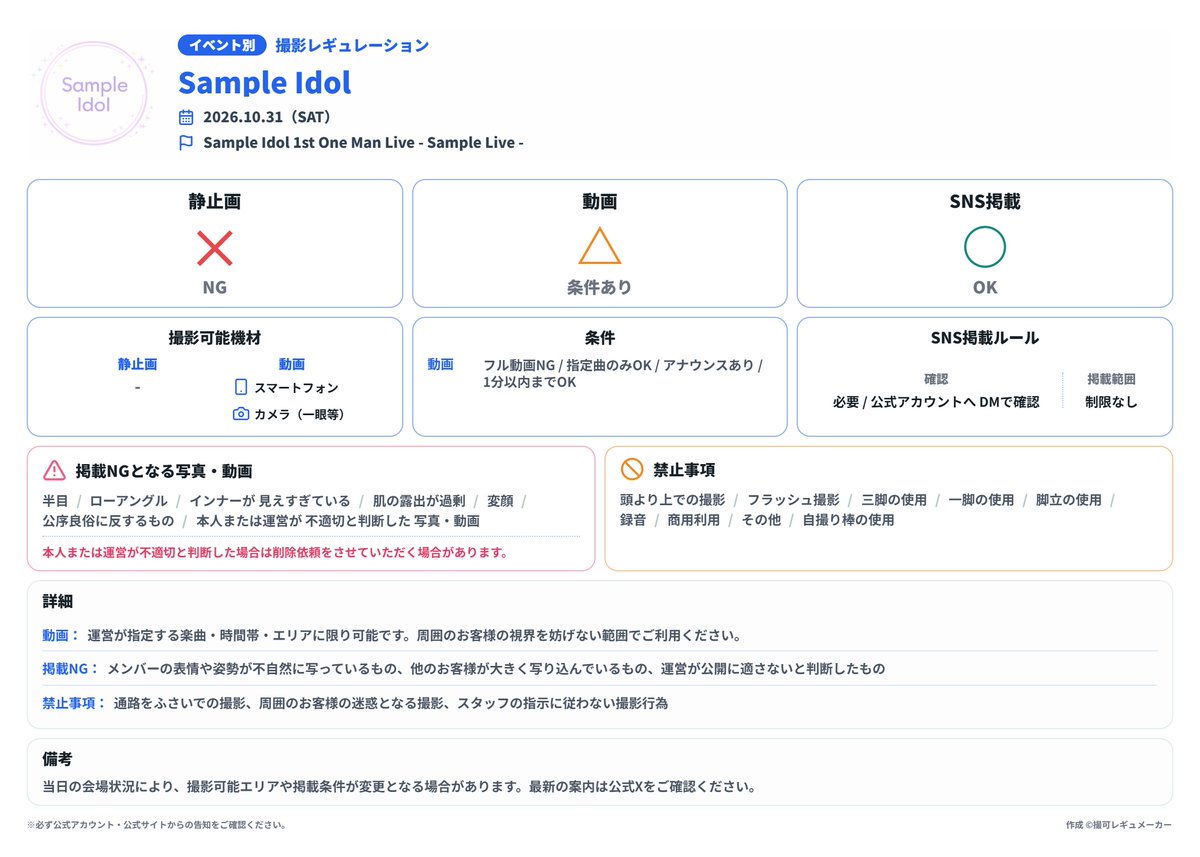1200x857 pixels.
Task: Click the 確認 label
Action: 936,380
